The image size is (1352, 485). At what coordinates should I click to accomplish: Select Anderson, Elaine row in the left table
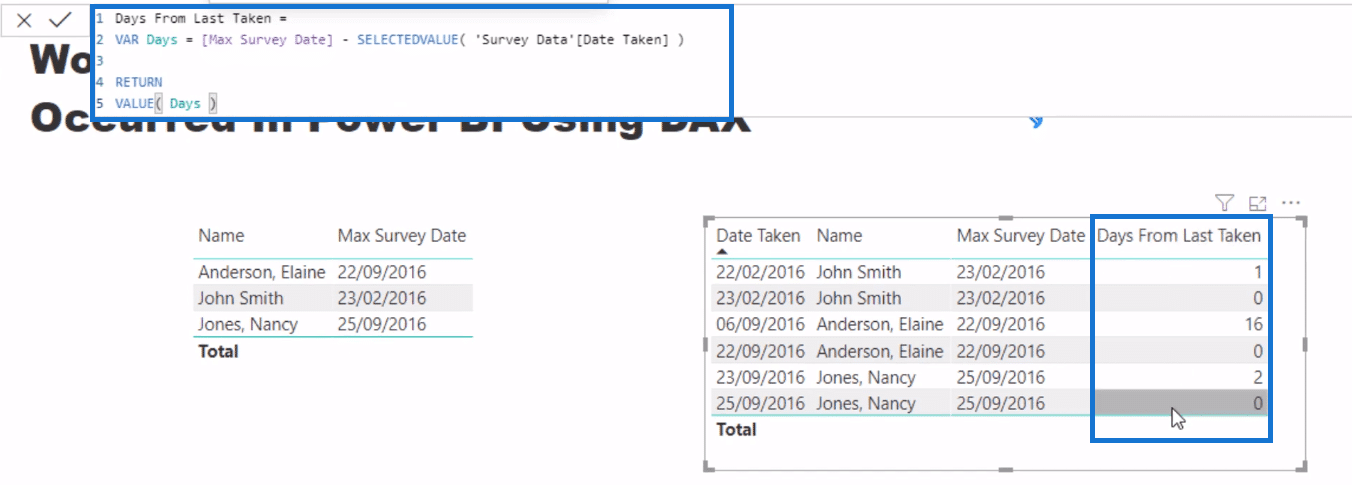[x=333, y=272]
